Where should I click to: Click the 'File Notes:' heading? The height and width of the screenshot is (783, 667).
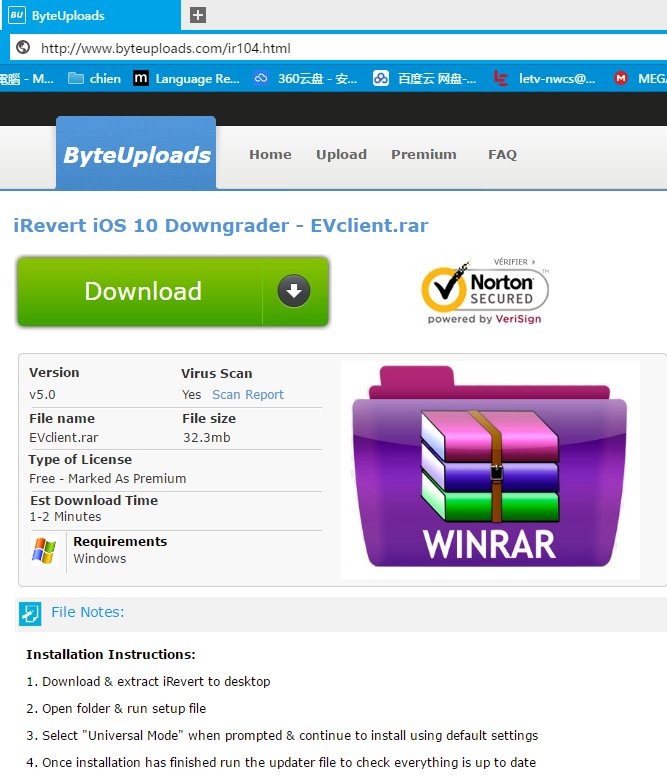coord(87,612)
